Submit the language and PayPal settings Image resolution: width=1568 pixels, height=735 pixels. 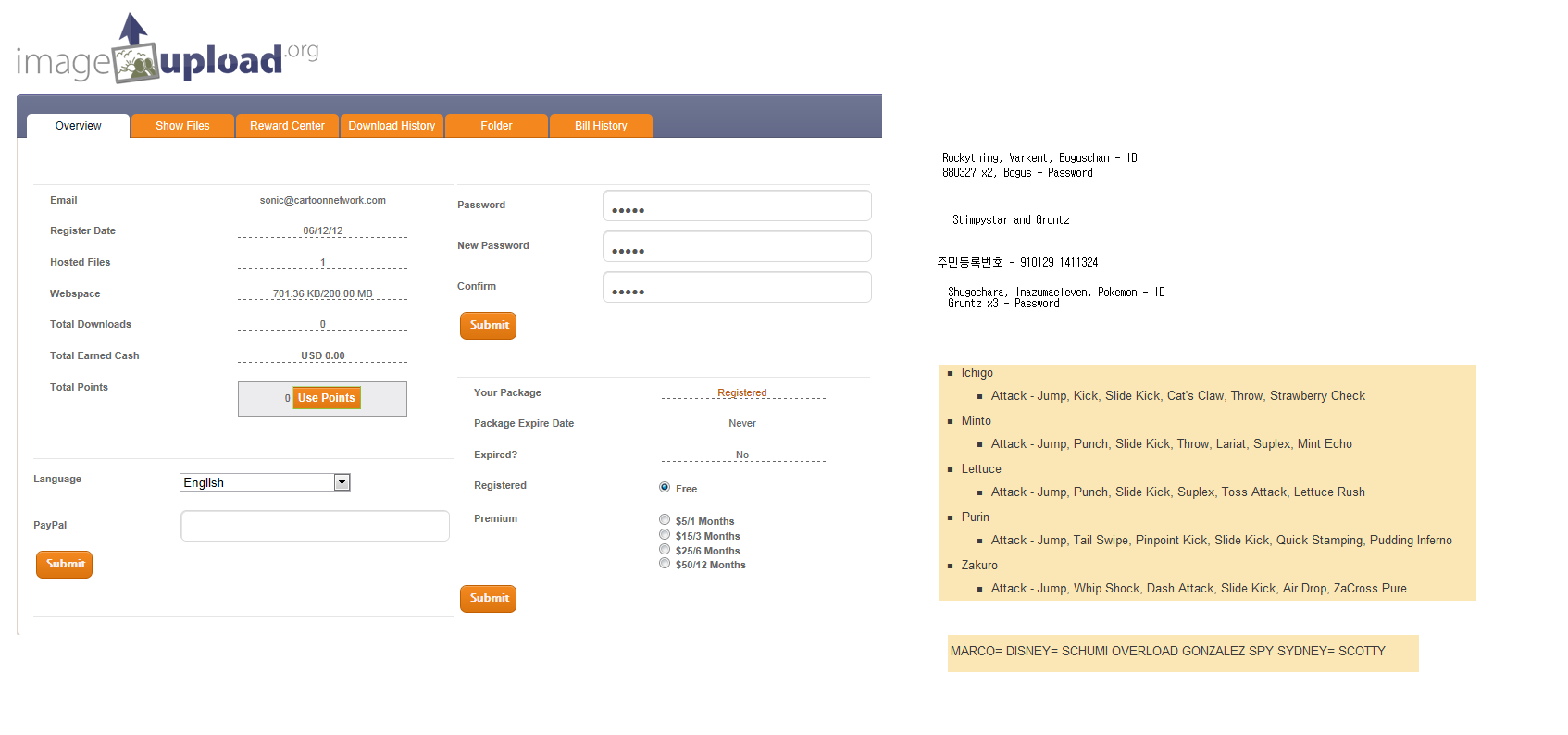(65, 565)
